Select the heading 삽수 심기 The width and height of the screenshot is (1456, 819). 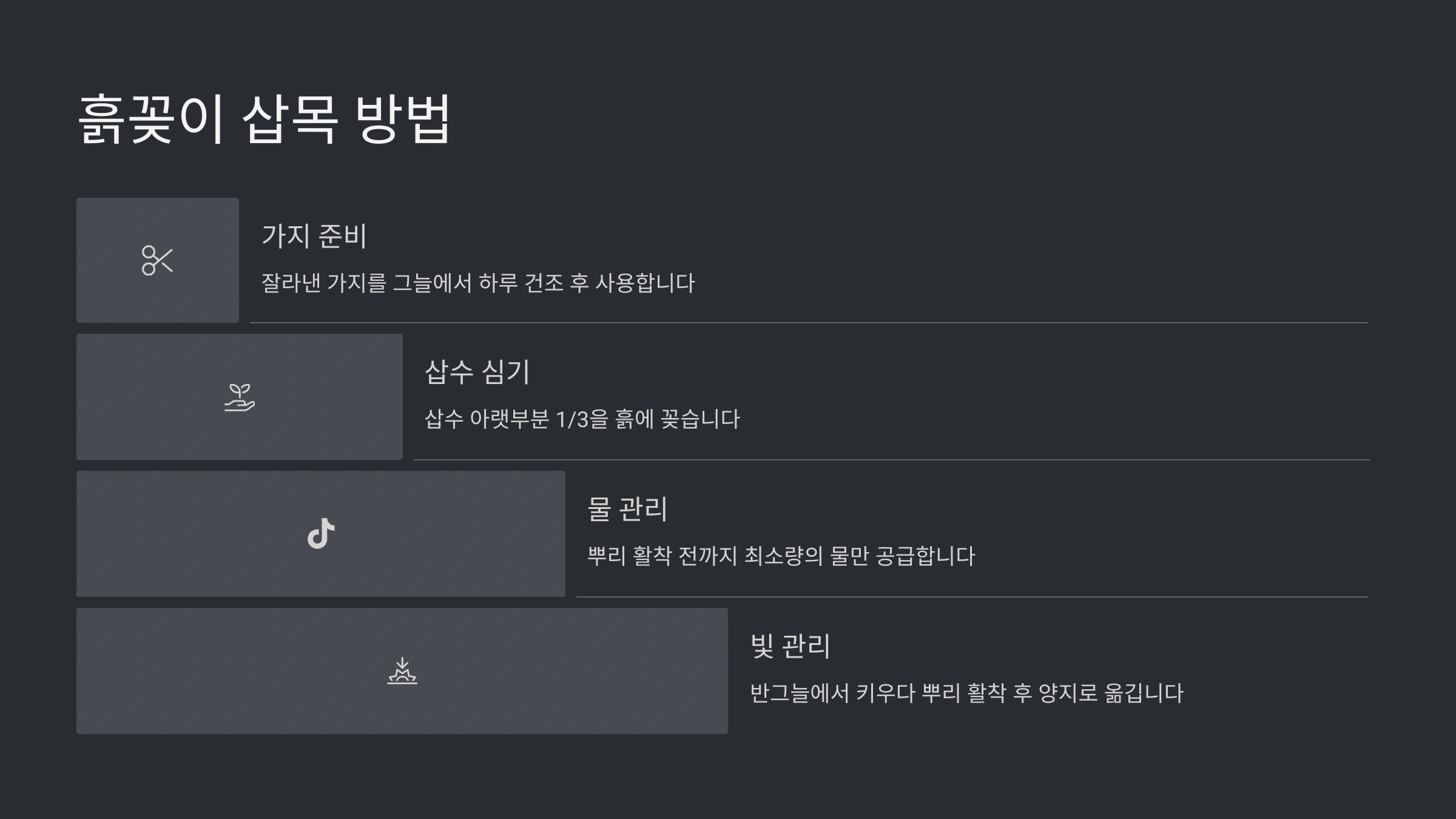click(477, 372)
